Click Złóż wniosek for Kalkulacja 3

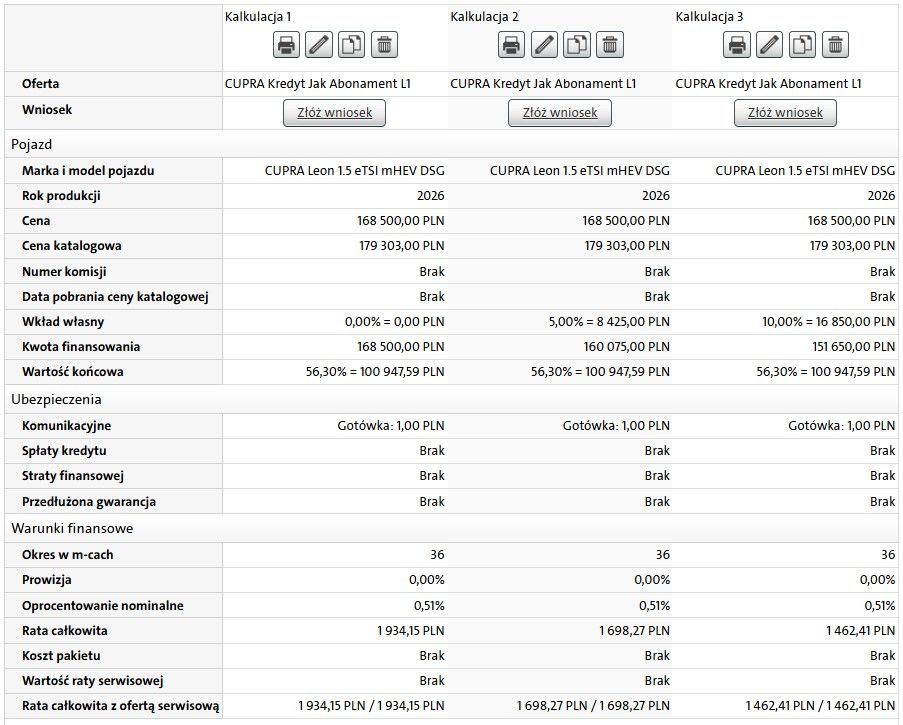pos(786,113)
